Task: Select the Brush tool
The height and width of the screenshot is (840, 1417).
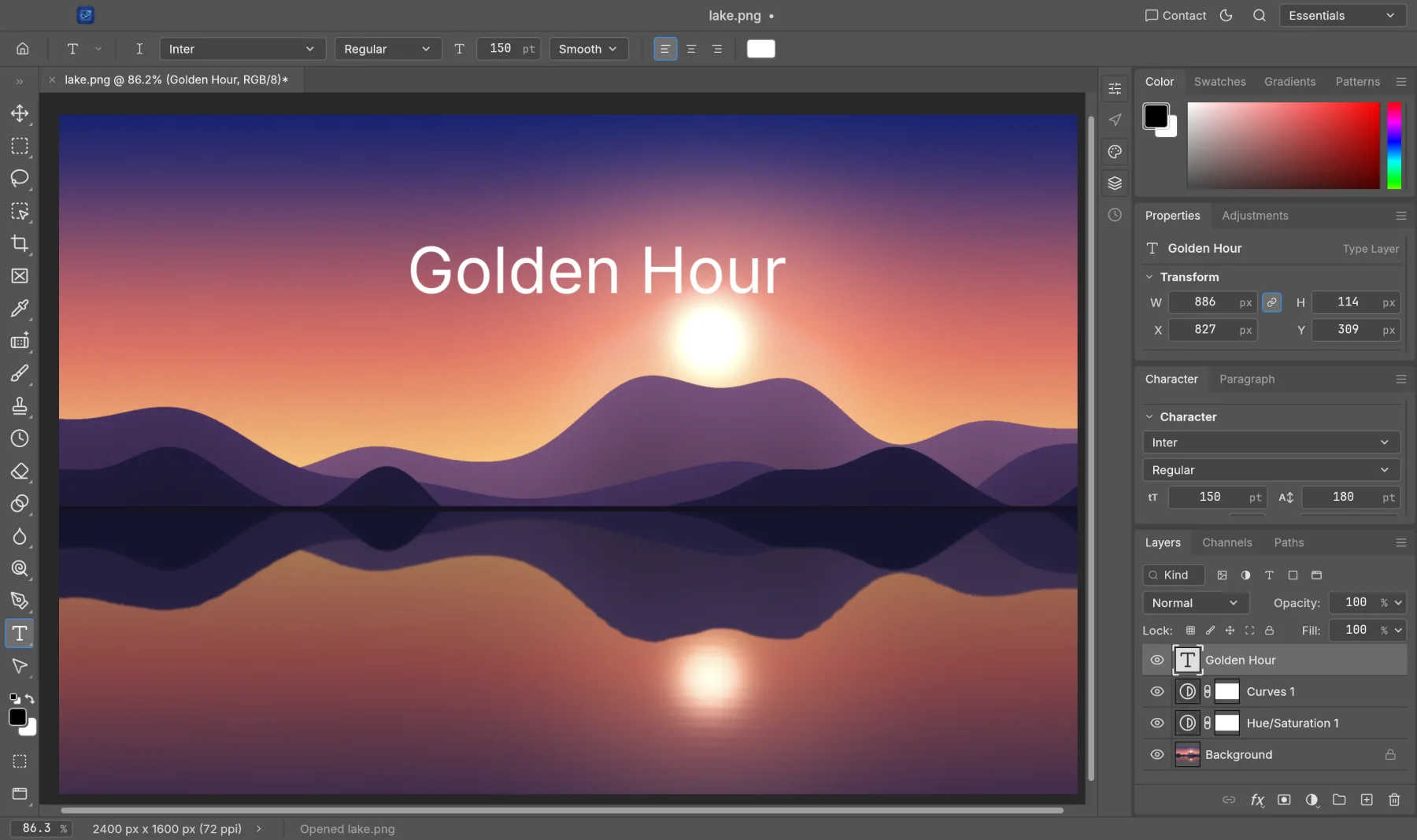Action: [x=20, y=374]
